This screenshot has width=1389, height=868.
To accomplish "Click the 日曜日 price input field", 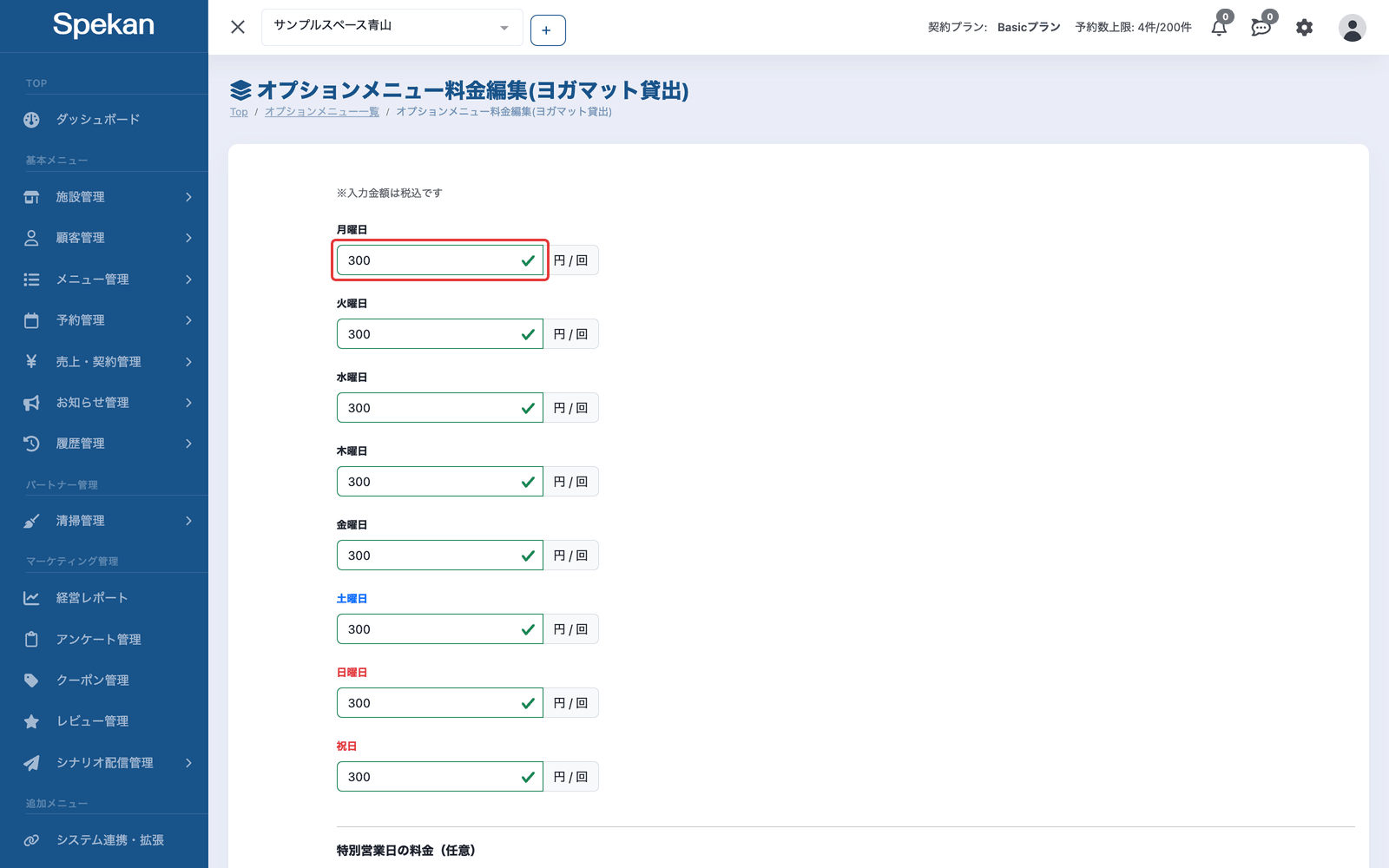I will coord(439,703).
